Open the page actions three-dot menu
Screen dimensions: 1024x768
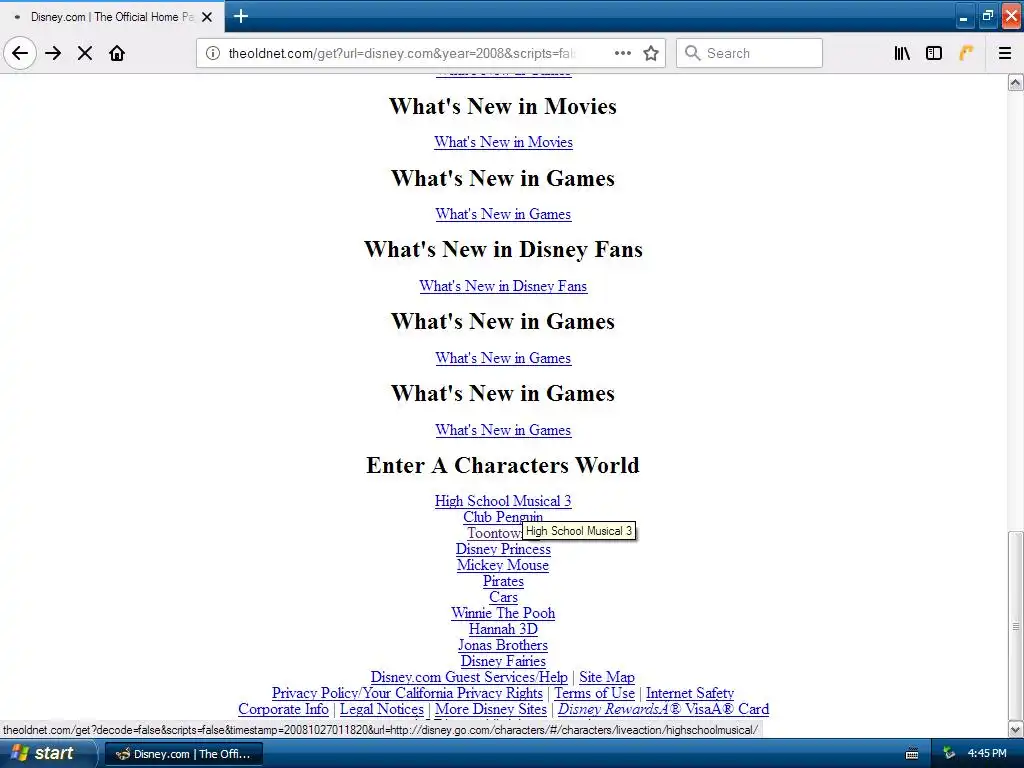622,53
